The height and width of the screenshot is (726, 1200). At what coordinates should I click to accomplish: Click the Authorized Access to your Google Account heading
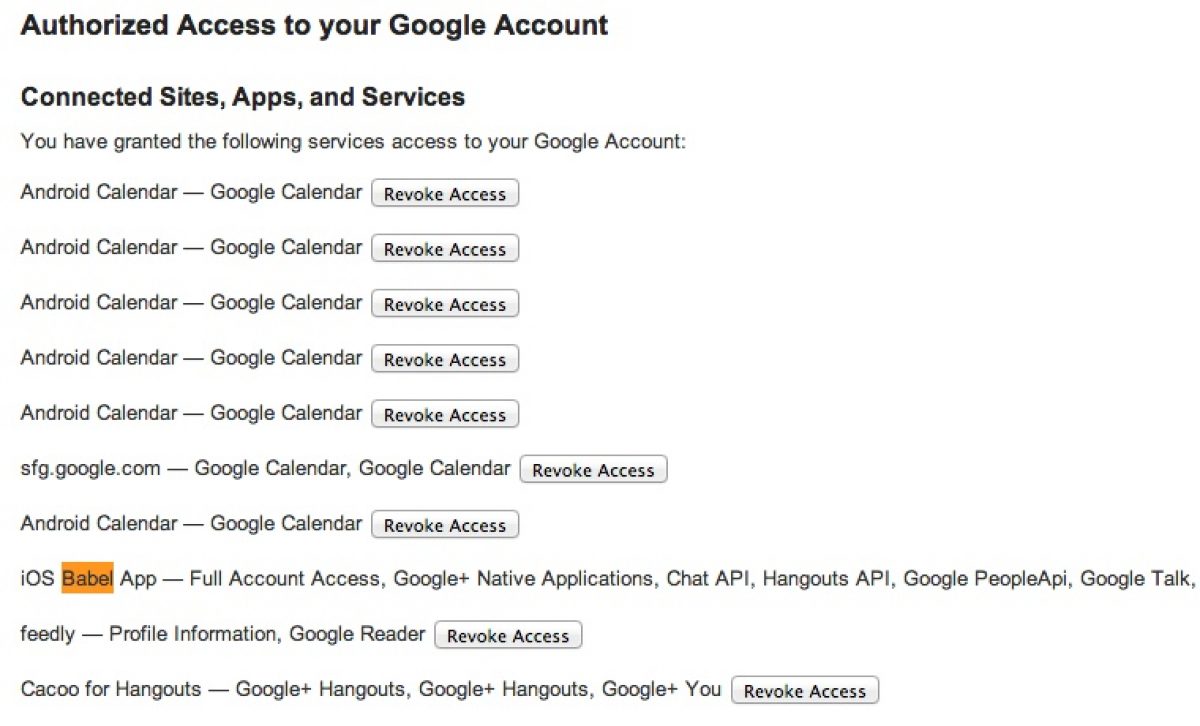pyautogui.click(x=314, y=26)
